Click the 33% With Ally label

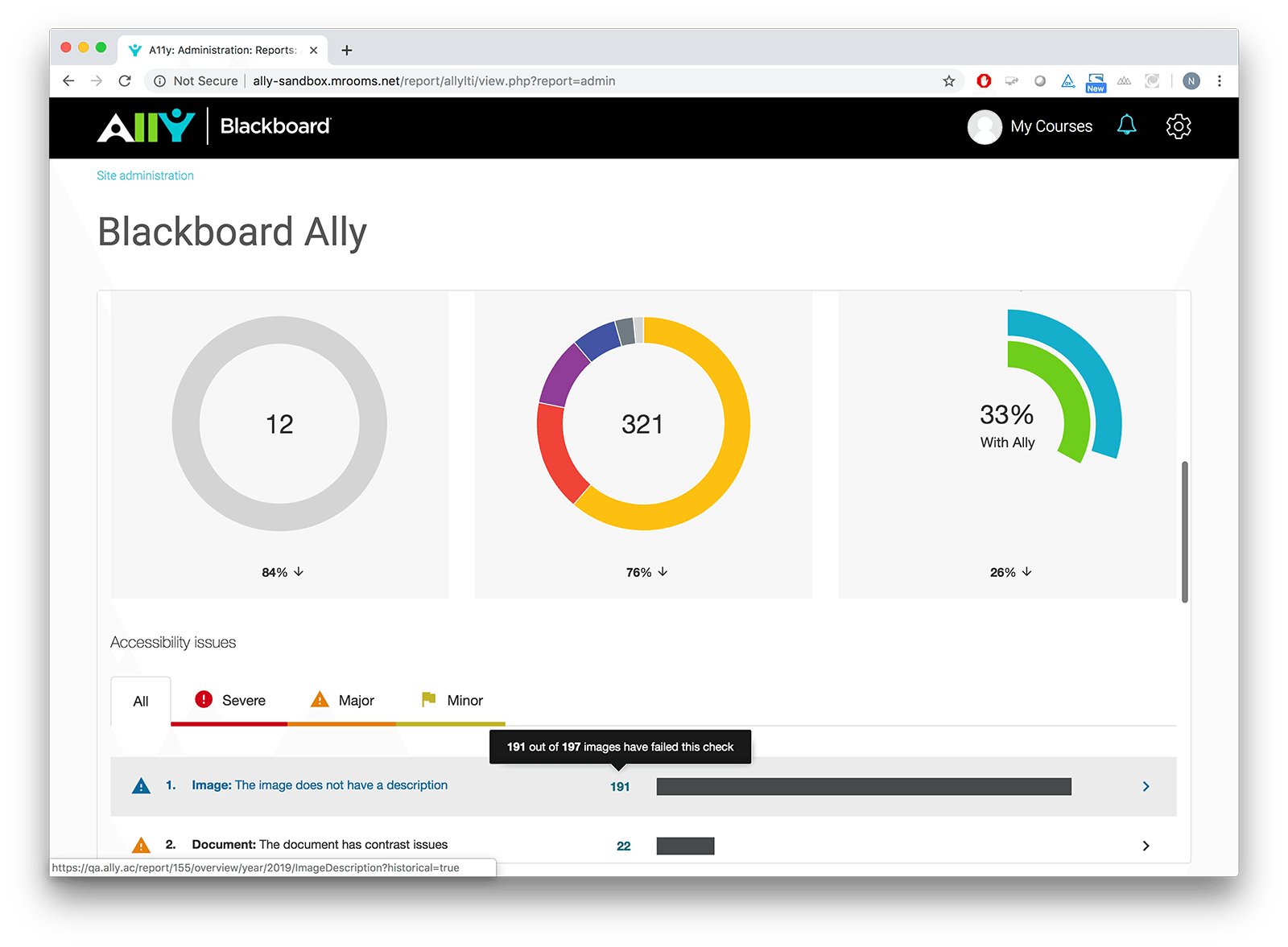tap(1007, 426)
